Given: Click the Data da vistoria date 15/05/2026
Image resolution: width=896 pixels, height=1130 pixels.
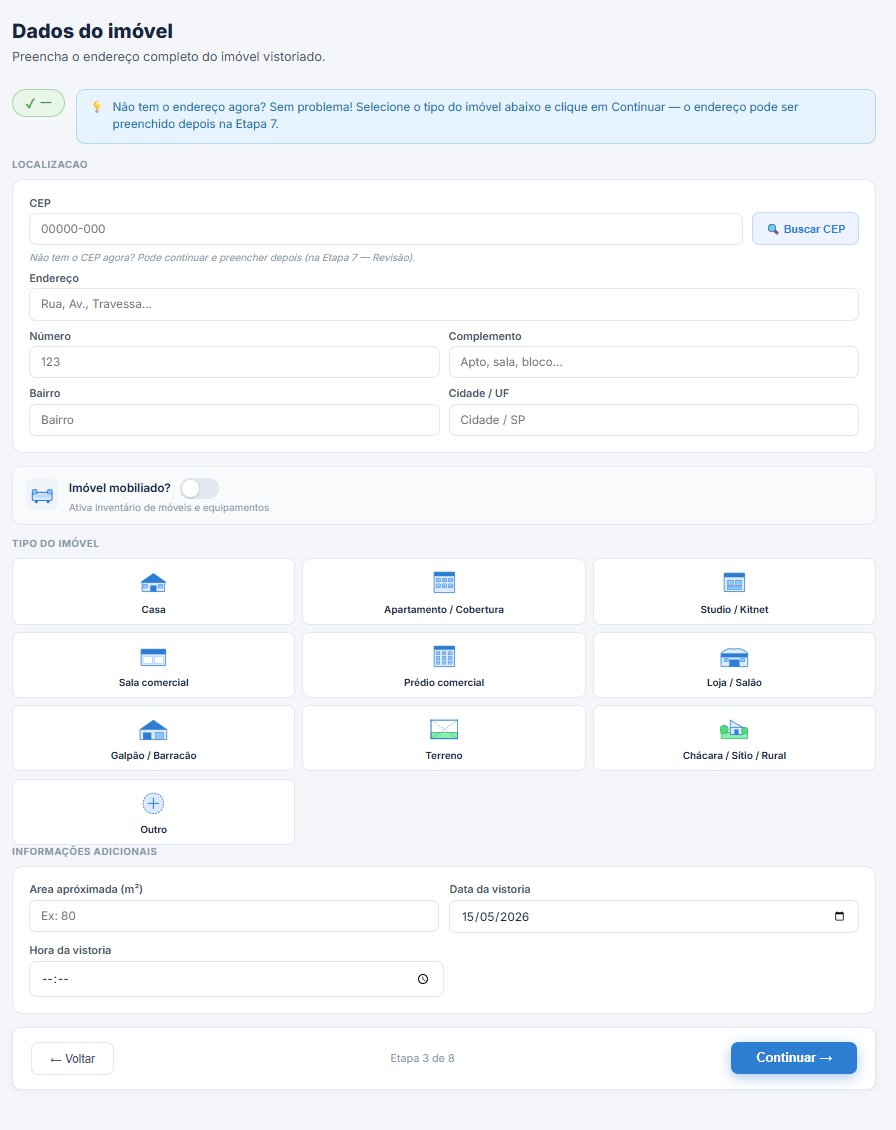Looking at the screenshot, I should 496,917.
